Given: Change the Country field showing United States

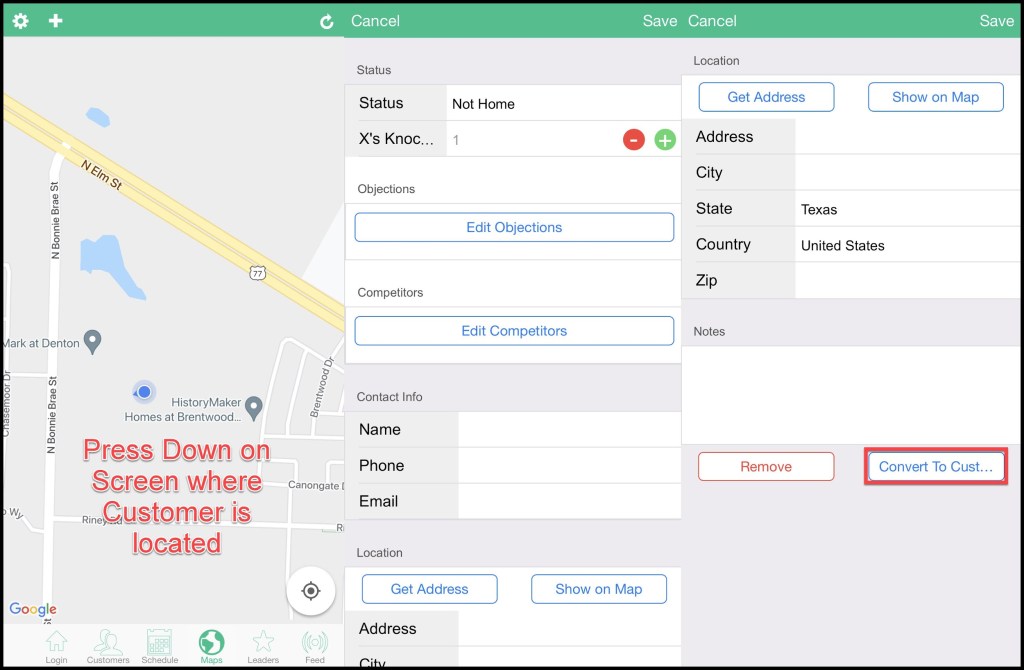Looking at the screenshot, I should click(905, 245).
